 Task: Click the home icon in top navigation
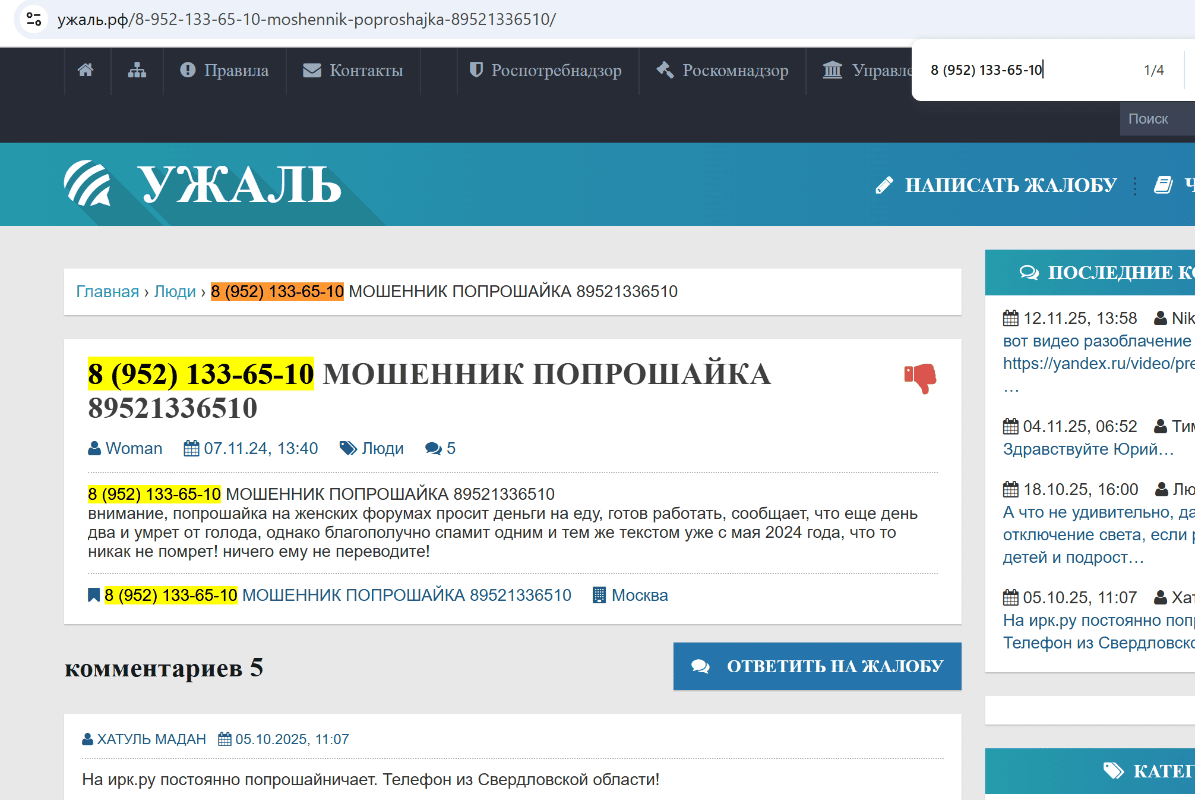coord(86,70)
